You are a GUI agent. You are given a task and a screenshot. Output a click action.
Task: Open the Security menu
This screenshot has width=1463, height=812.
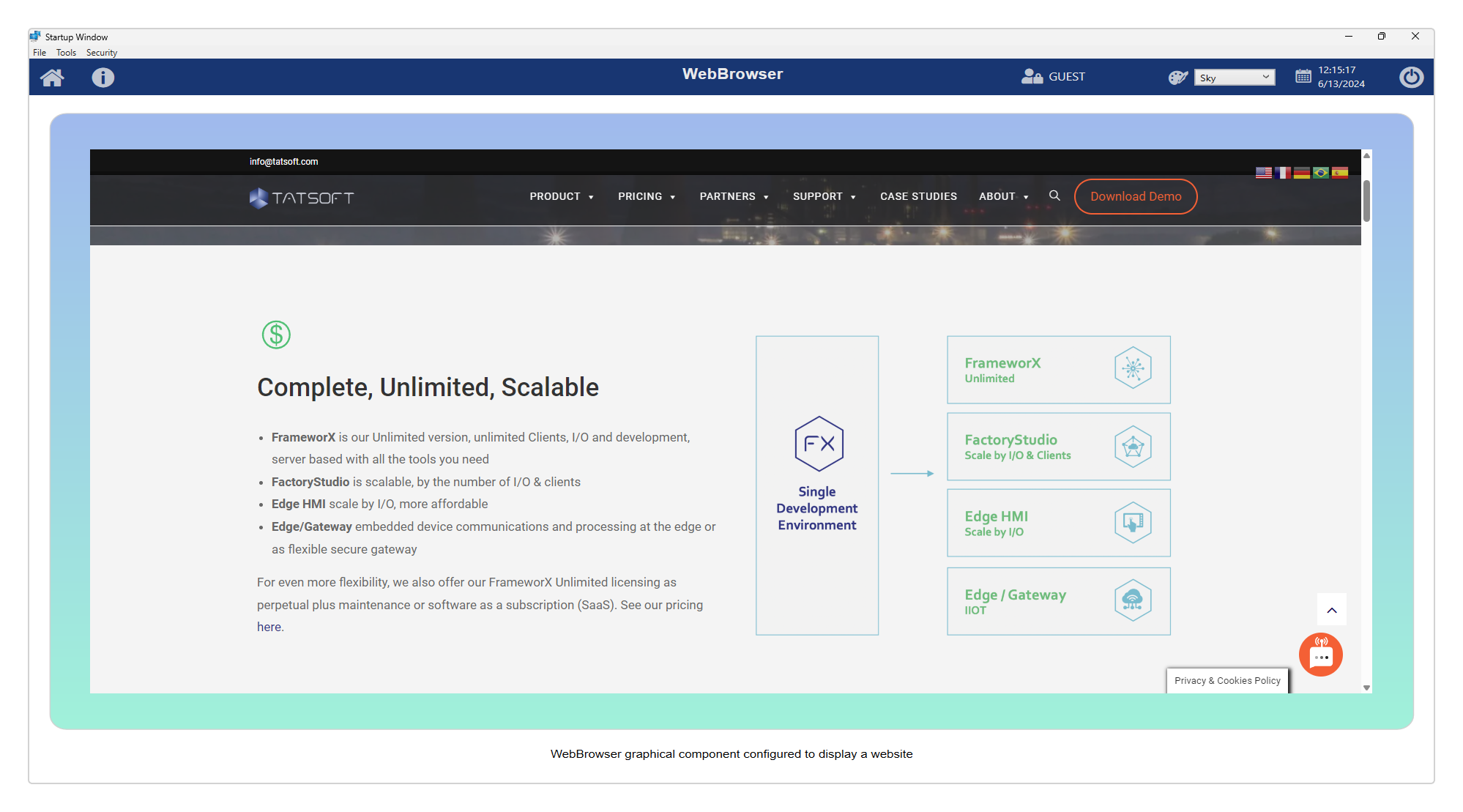coord(102,53)
